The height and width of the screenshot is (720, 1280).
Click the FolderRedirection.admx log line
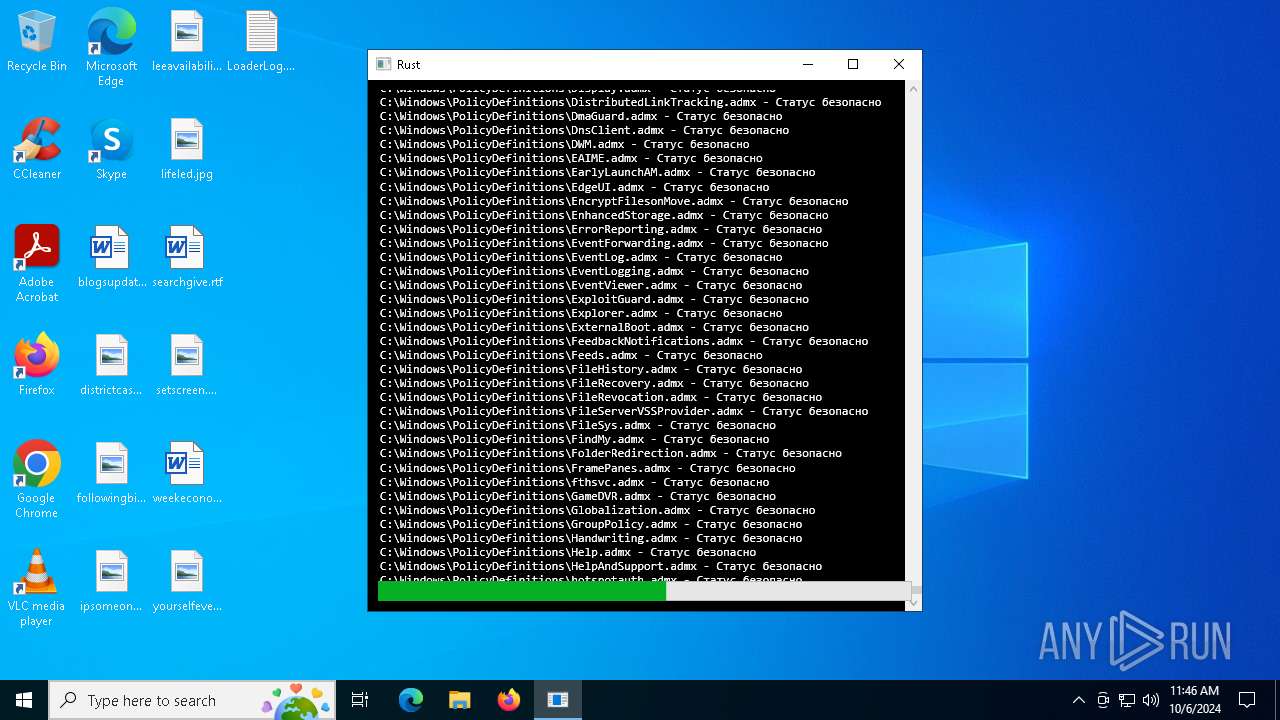click(610, 453)
